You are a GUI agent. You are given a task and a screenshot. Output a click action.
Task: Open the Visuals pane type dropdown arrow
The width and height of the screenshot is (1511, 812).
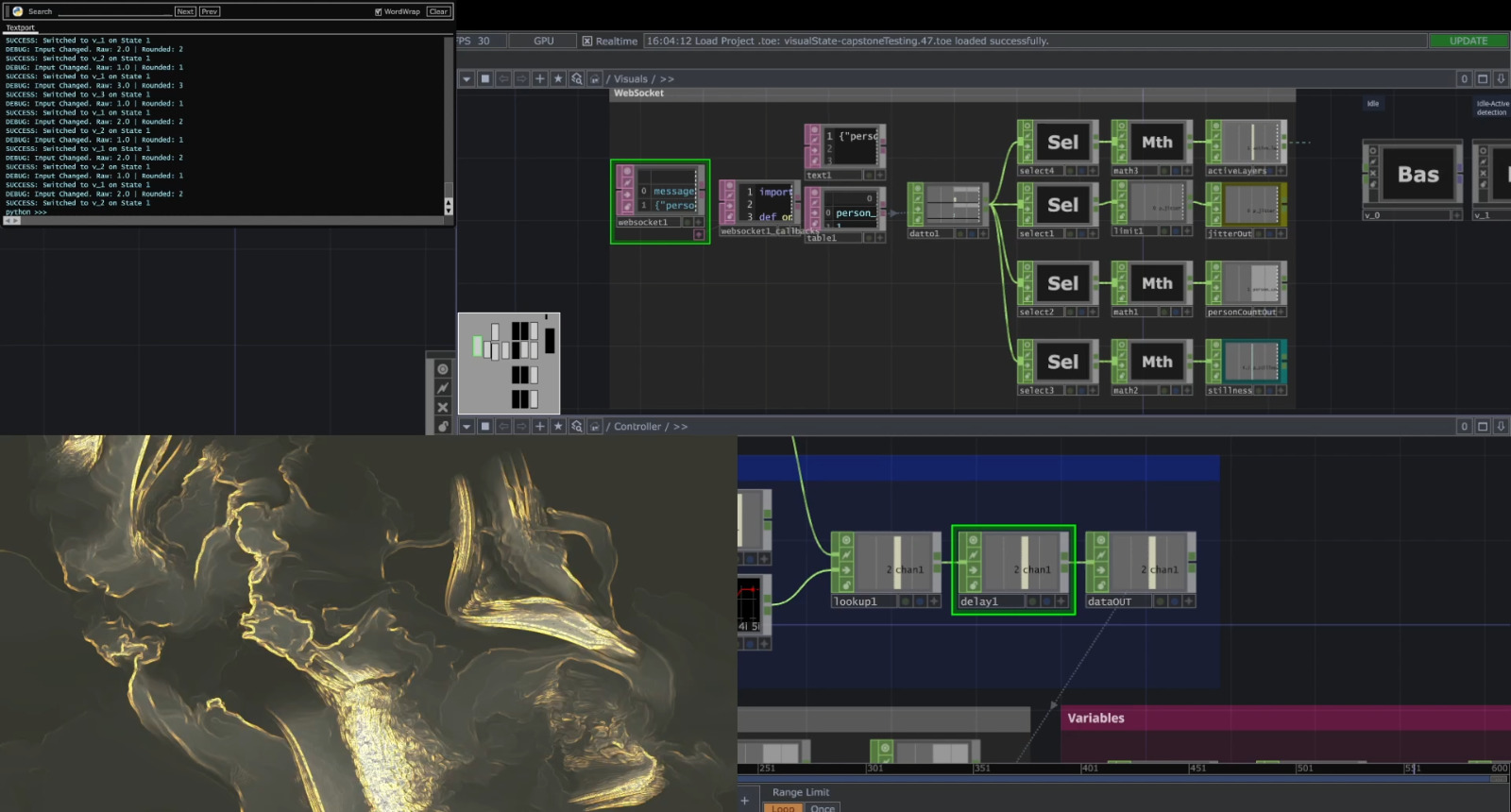coord(467,79)
